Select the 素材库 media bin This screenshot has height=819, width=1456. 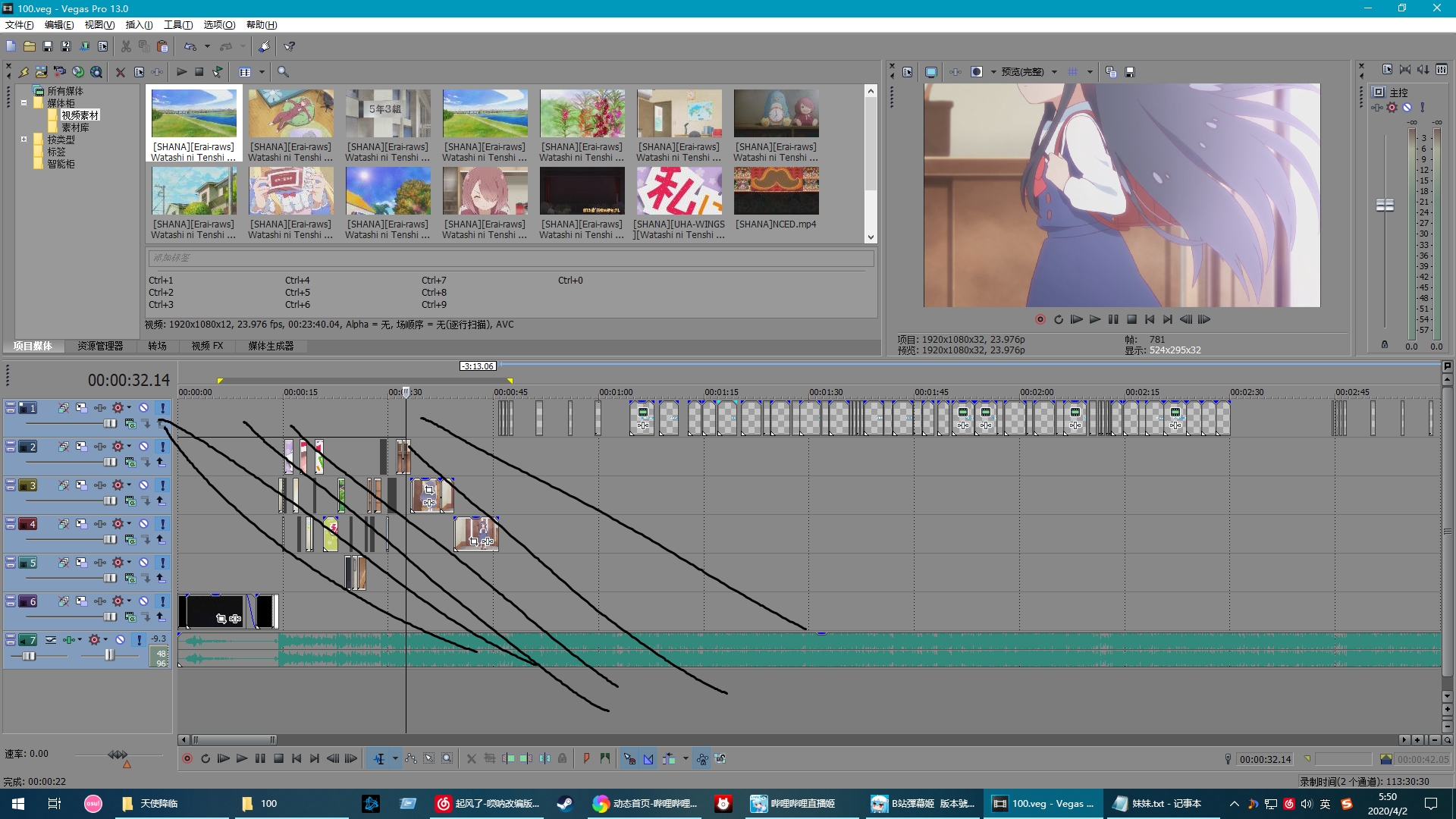coord(76,127)
